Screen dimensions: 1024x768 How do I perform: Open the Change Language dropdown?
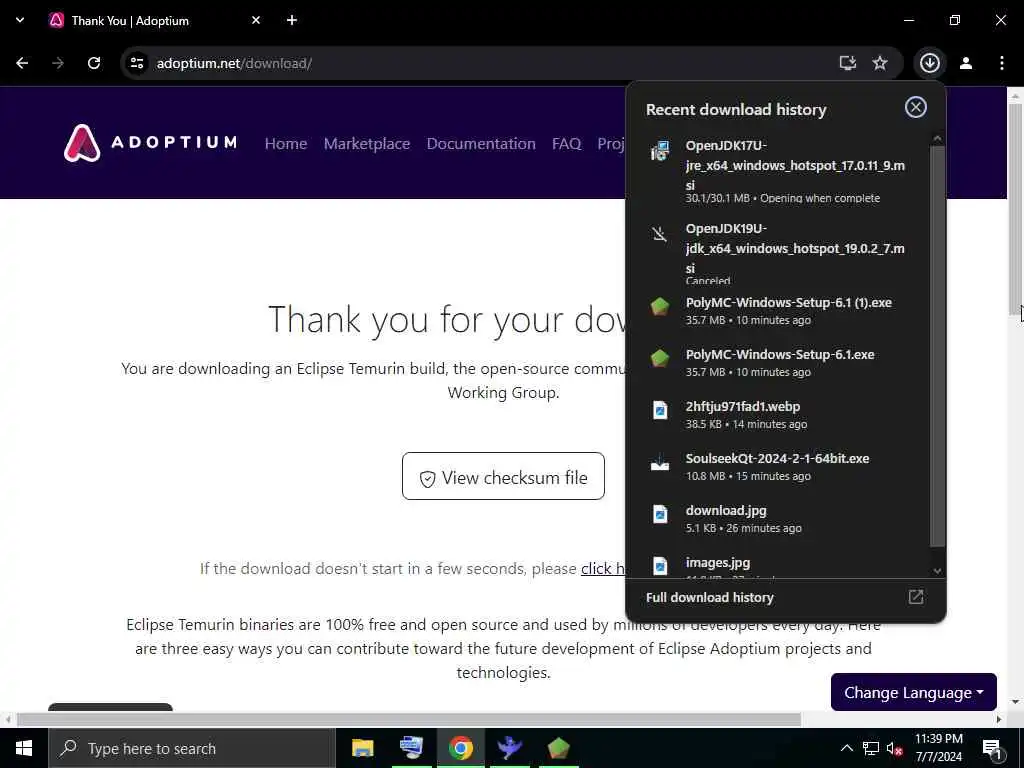tap(914, 692)
